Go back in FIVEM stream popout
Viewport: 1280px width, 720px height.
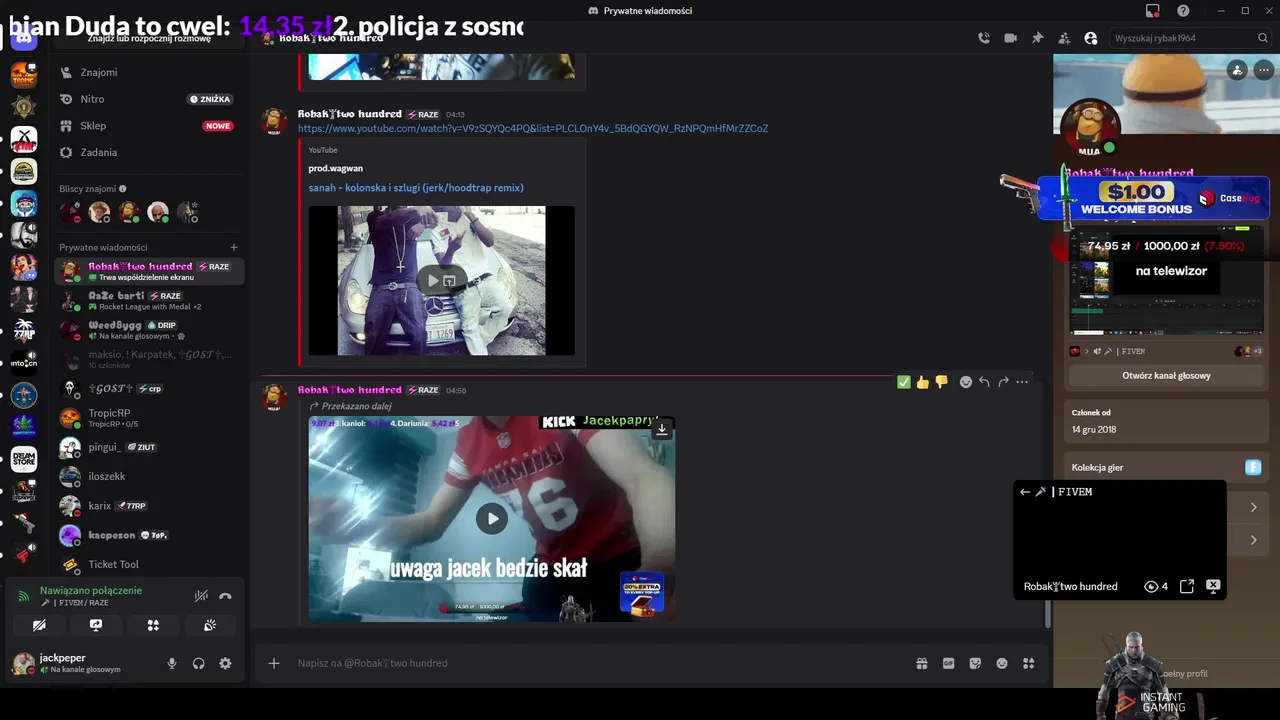(x=1025, y=492)
